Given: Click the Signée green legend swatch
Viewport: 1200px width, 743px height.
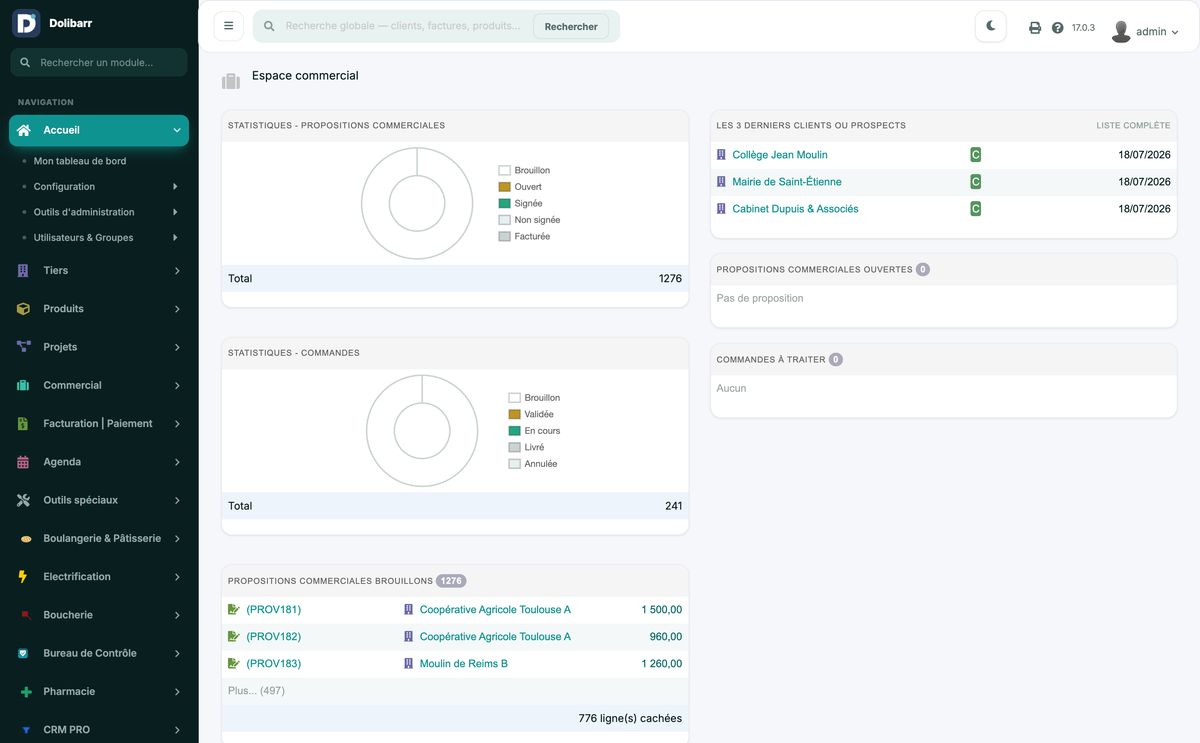Looking at the screenshot, I should click(x=504, y=204).
